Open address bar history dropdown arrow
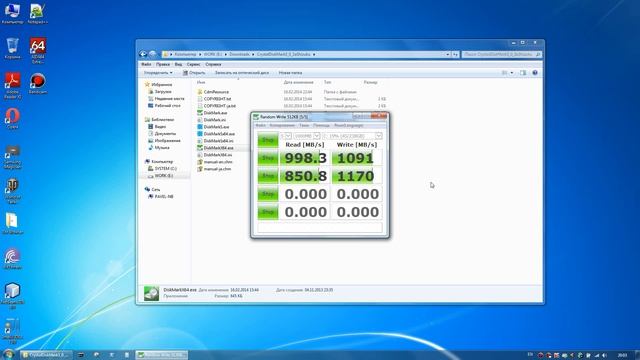 click(448, 54)
